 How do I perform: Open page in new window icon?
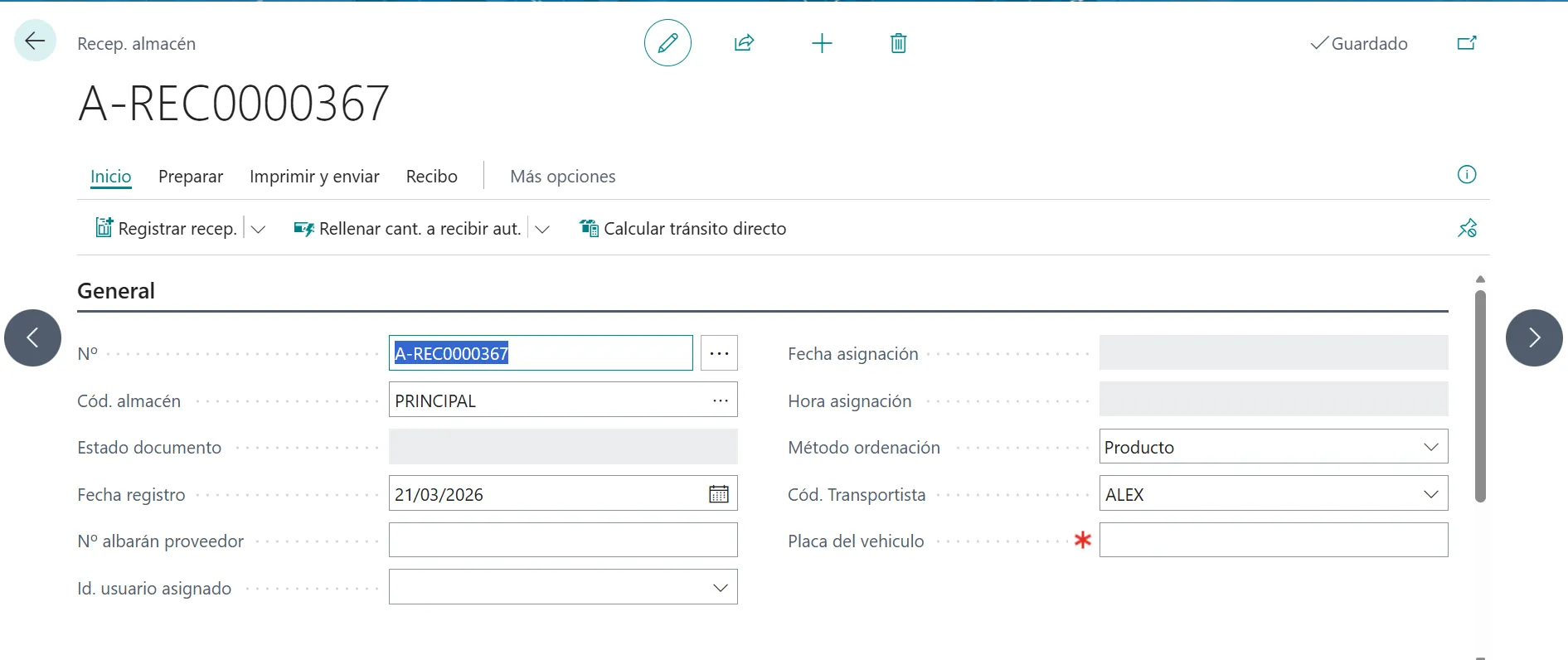(1466, 43)
